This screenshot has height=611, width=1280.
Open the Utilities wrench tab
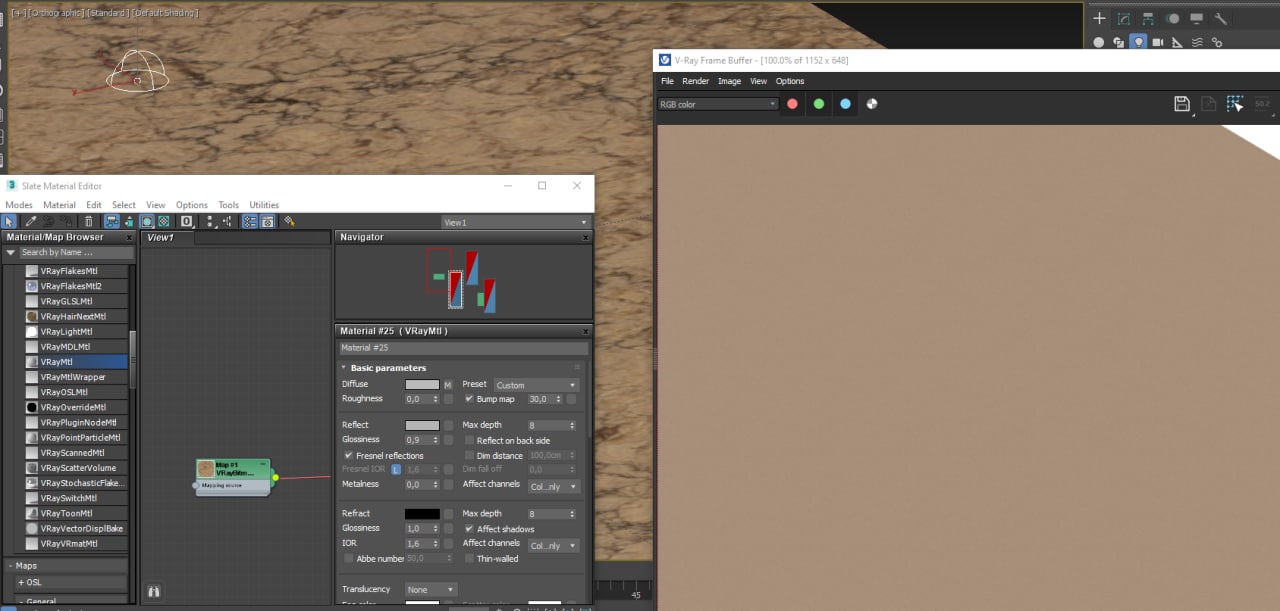pyautogui.click(x=1220, y=18)
